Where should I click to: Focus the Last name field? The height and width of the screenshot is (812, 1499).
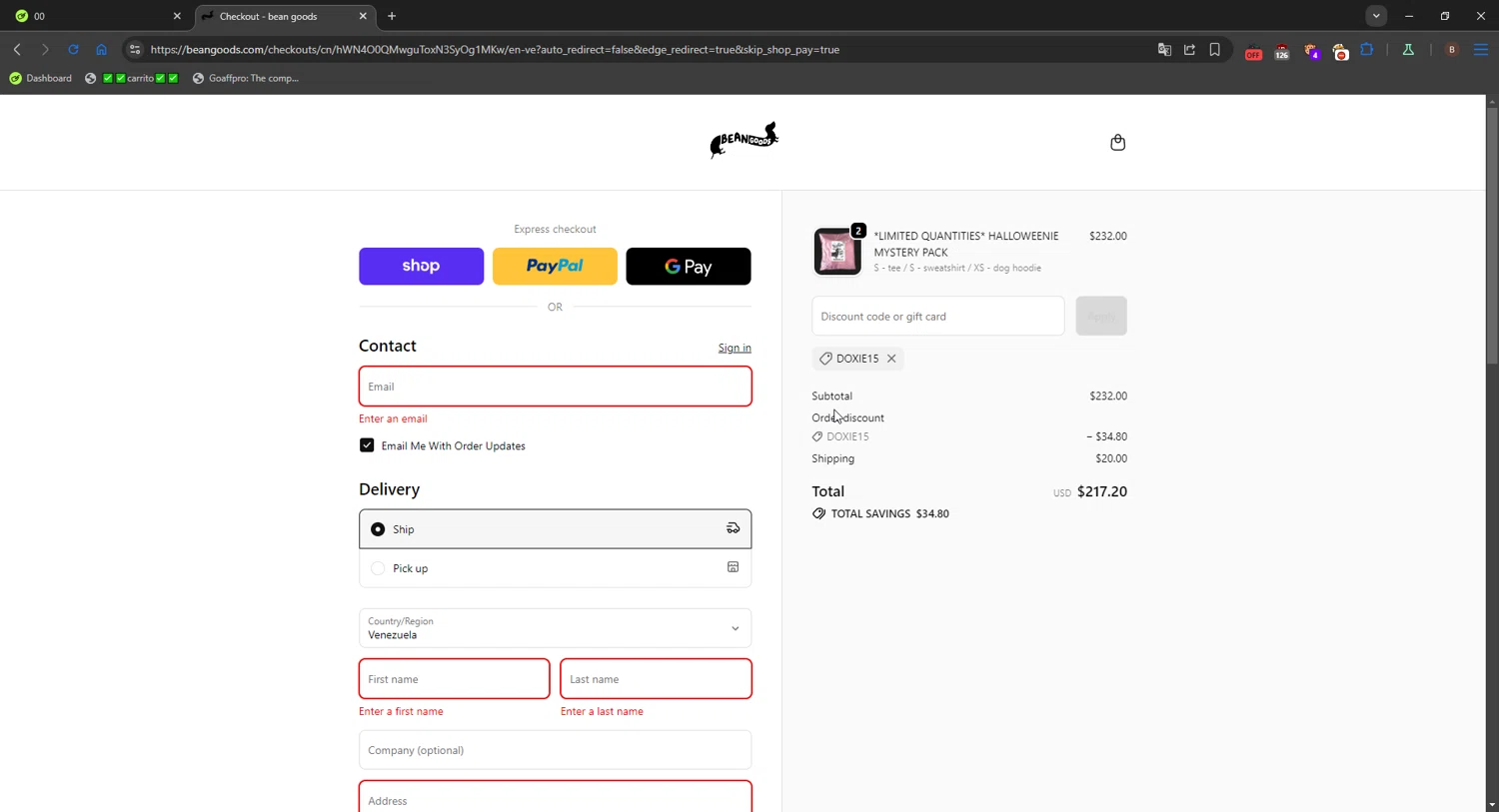656,679
